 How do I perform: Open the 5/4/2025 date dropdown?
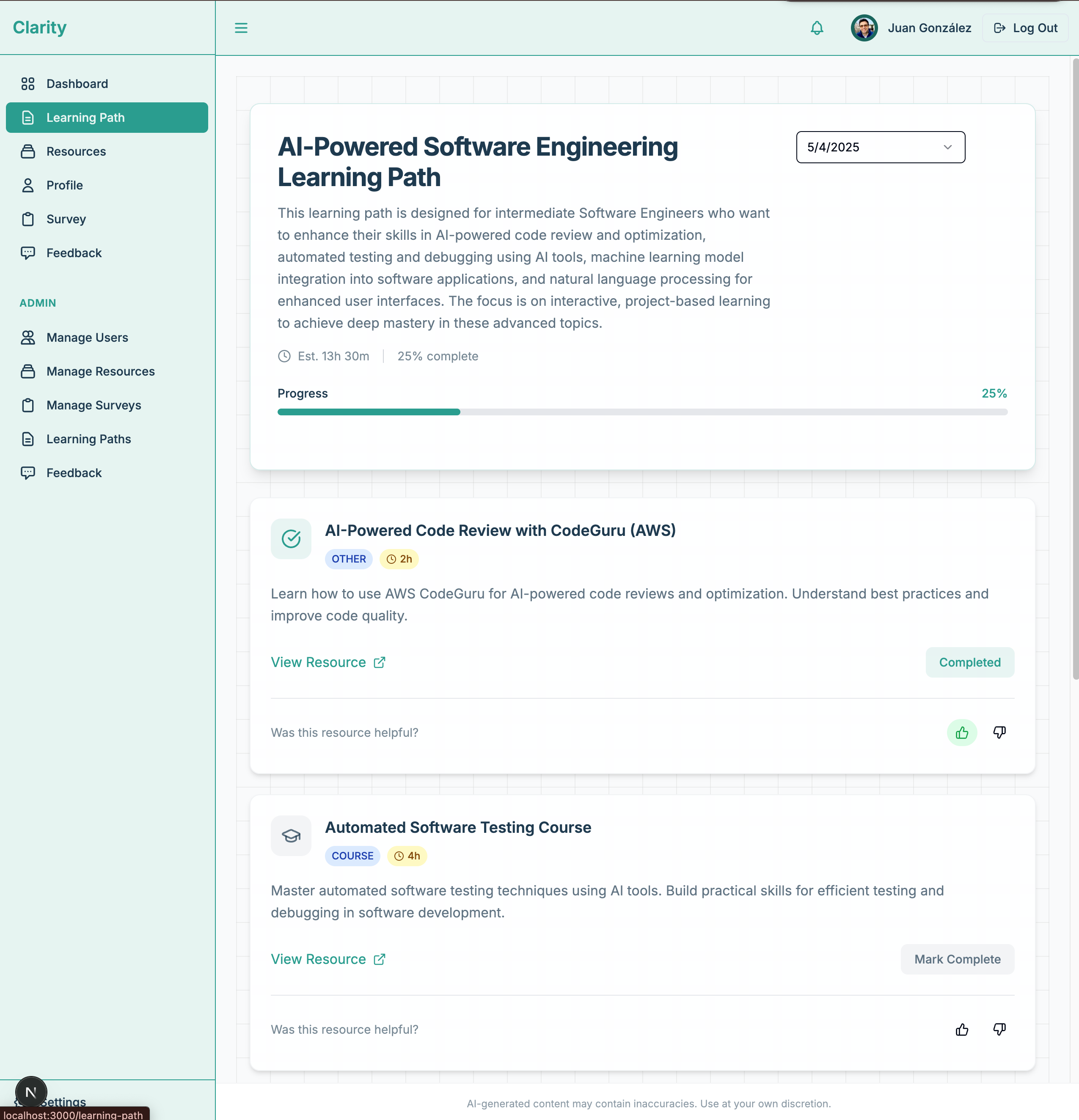[x=880, y=147]
